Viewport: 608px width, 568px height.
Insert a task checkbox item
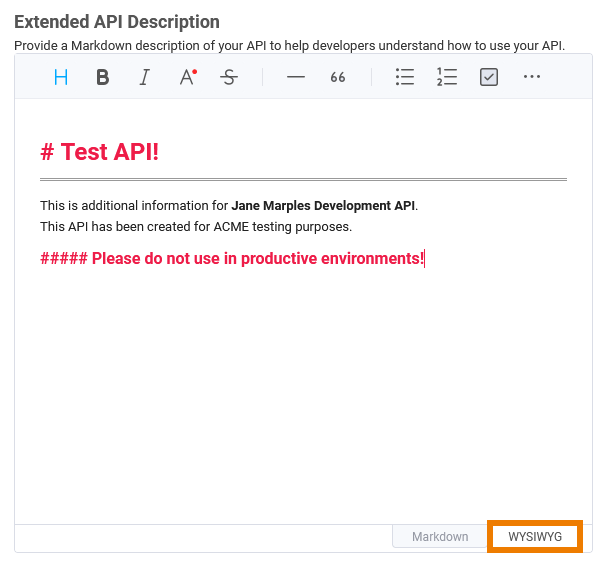point(489,77)
